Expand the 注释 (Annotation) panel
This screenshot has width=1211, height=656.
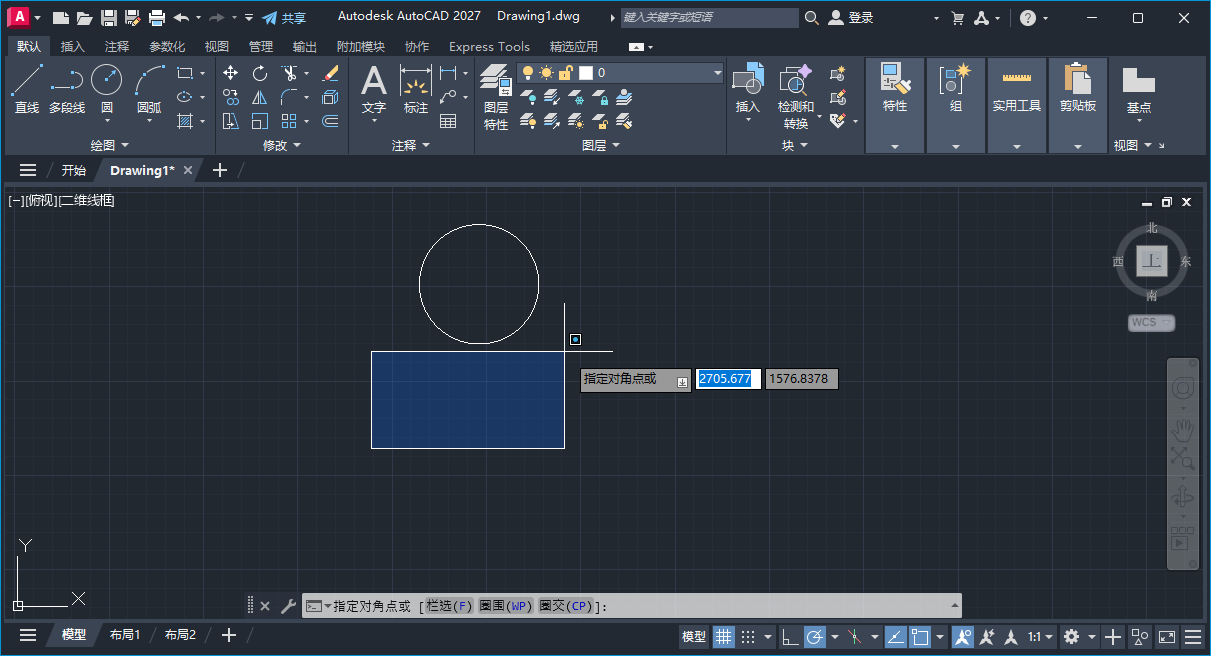coord(411,145)
